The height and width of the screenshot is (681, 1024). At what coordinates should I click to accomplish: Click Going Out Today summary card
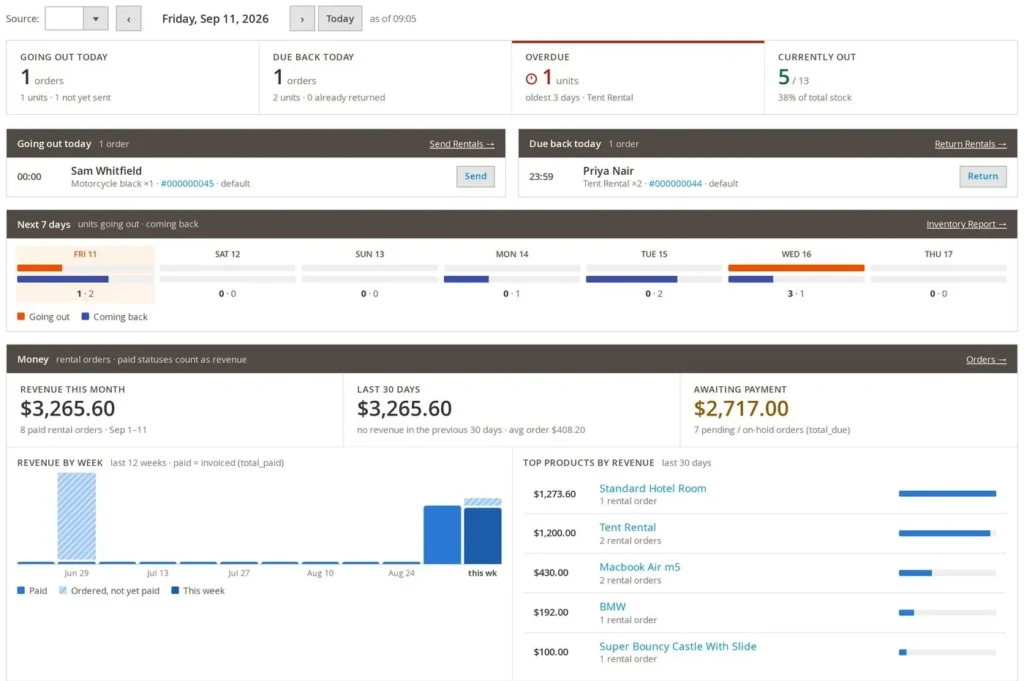[x=133, y=78]
